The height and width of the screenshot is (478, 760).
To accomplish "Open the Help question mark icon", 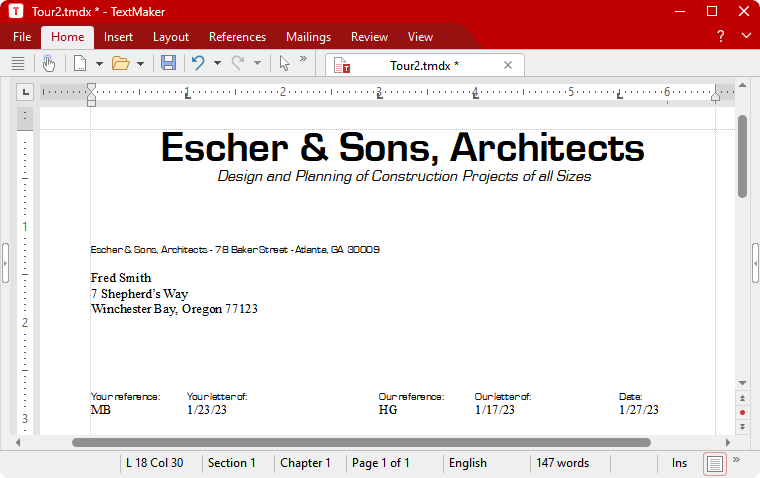I will click(720, 37).
